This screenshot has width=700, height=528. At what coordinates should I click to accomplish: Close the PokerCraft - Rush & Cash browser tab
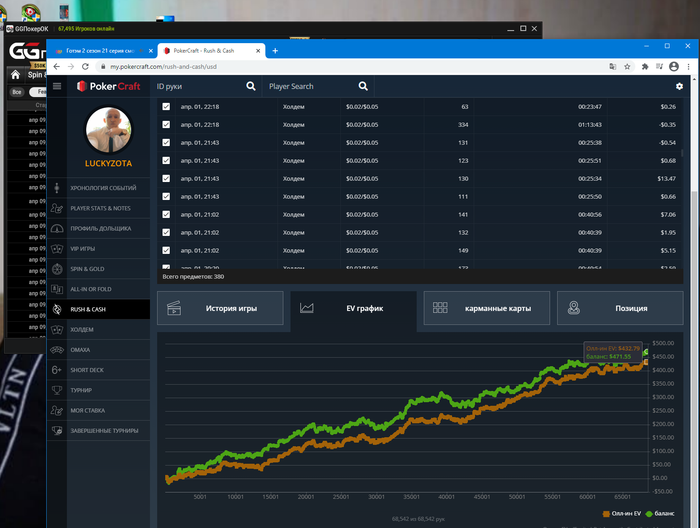pos(258,51)
